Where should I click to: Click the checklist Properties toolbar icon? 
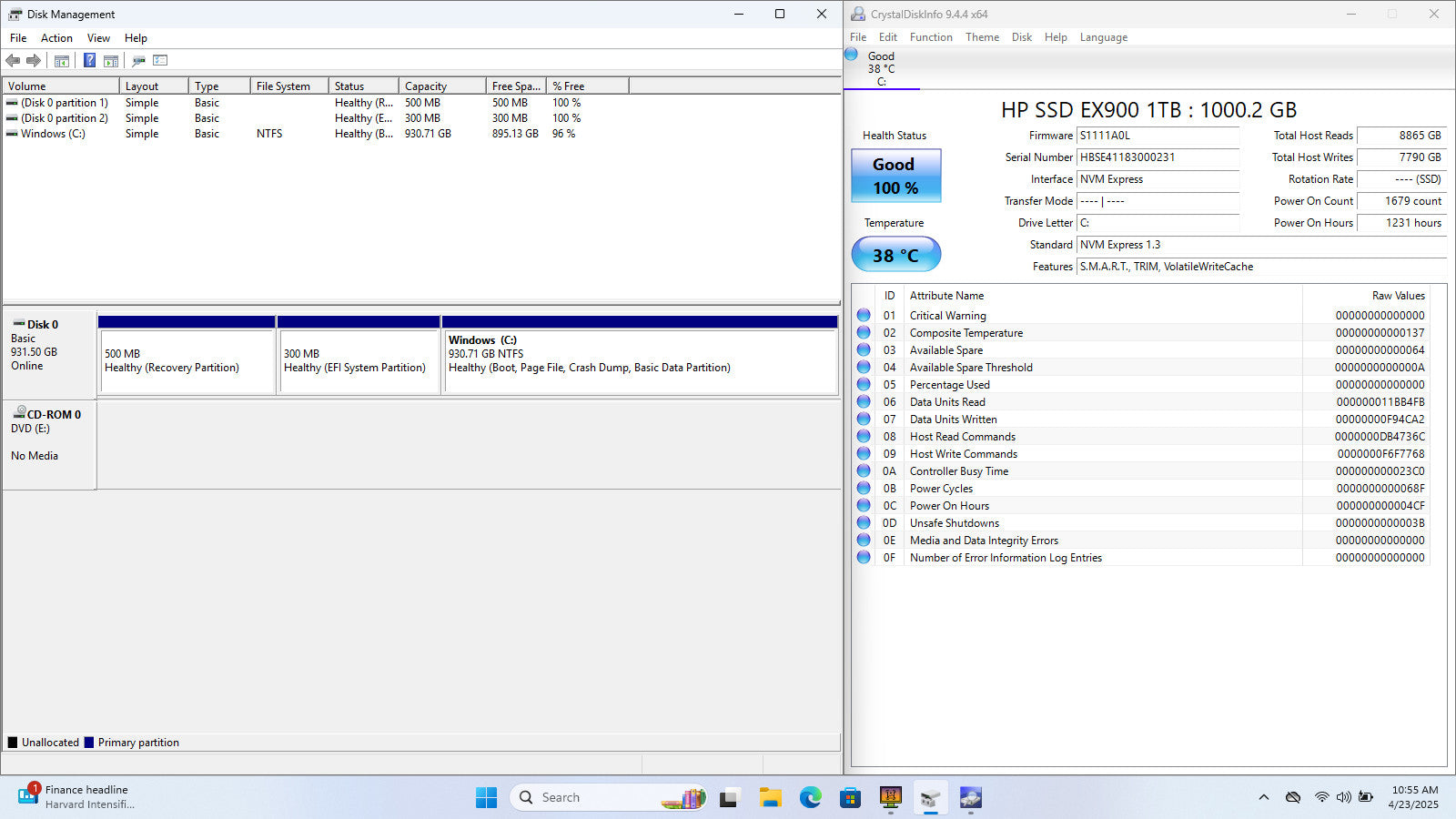(161, 61)
